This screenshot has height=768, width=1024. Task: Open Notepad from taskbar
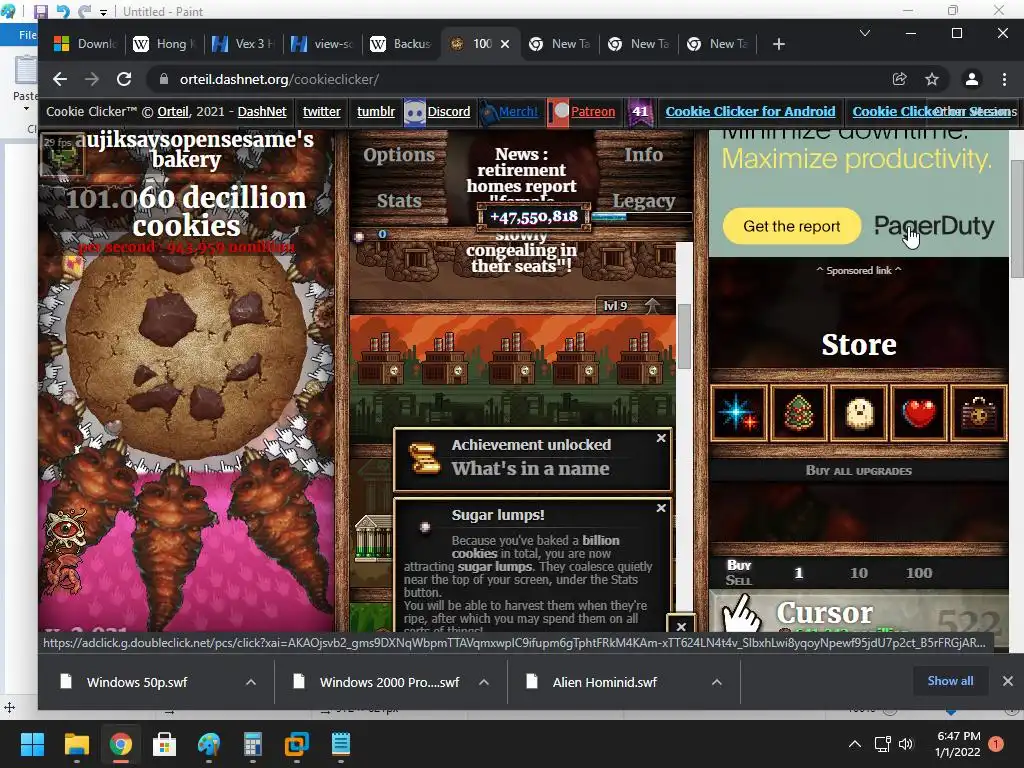(x=340, y=744)
